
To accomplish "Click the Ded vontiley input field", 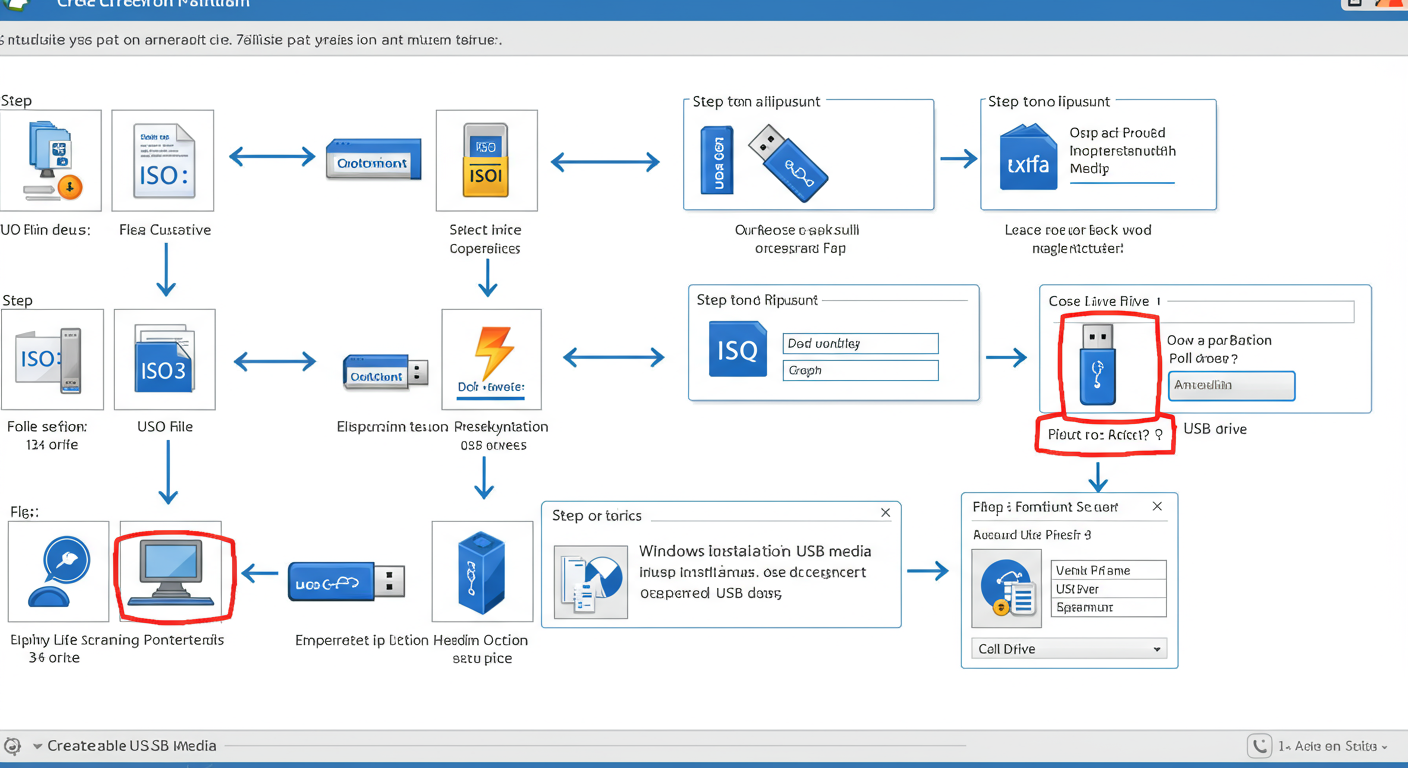I will click(x=860, y=343).
